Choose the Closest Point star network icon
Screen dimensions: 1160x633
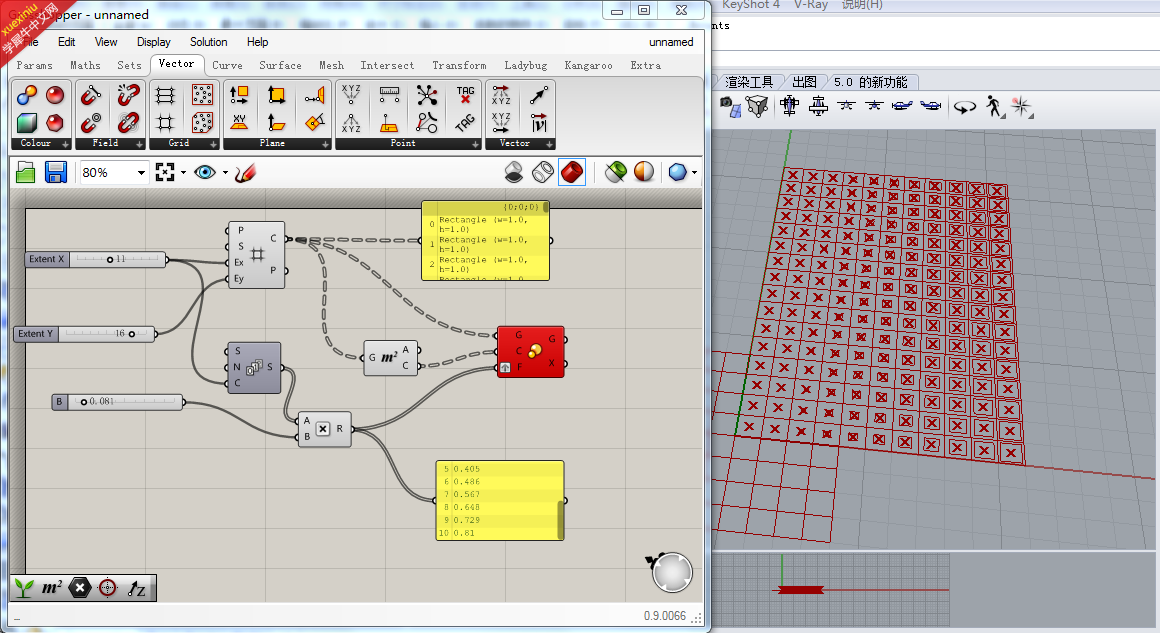point(427,95)
